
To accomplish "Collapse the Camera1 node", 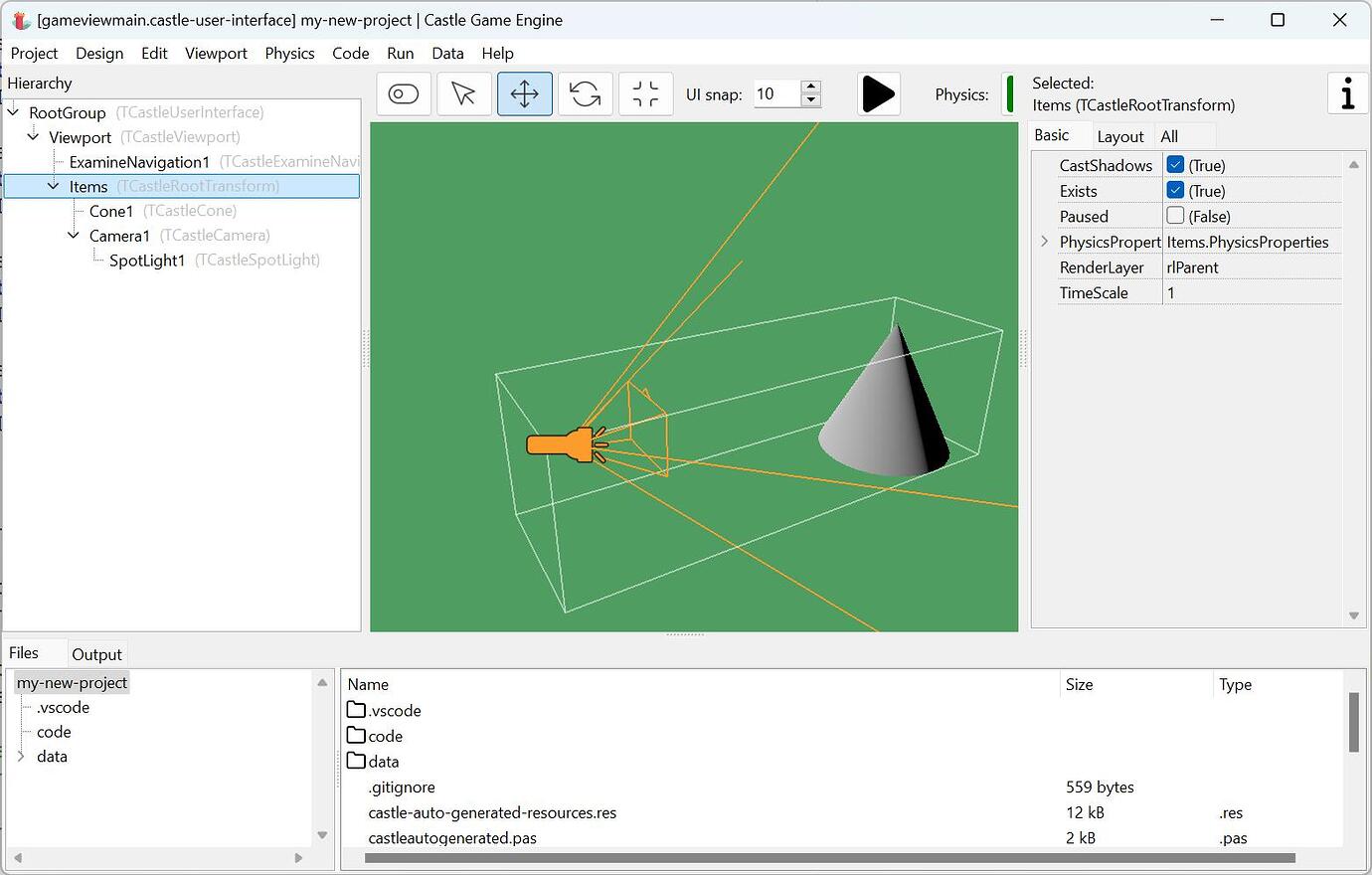I will pyautogui.click(x=72, y=236).
